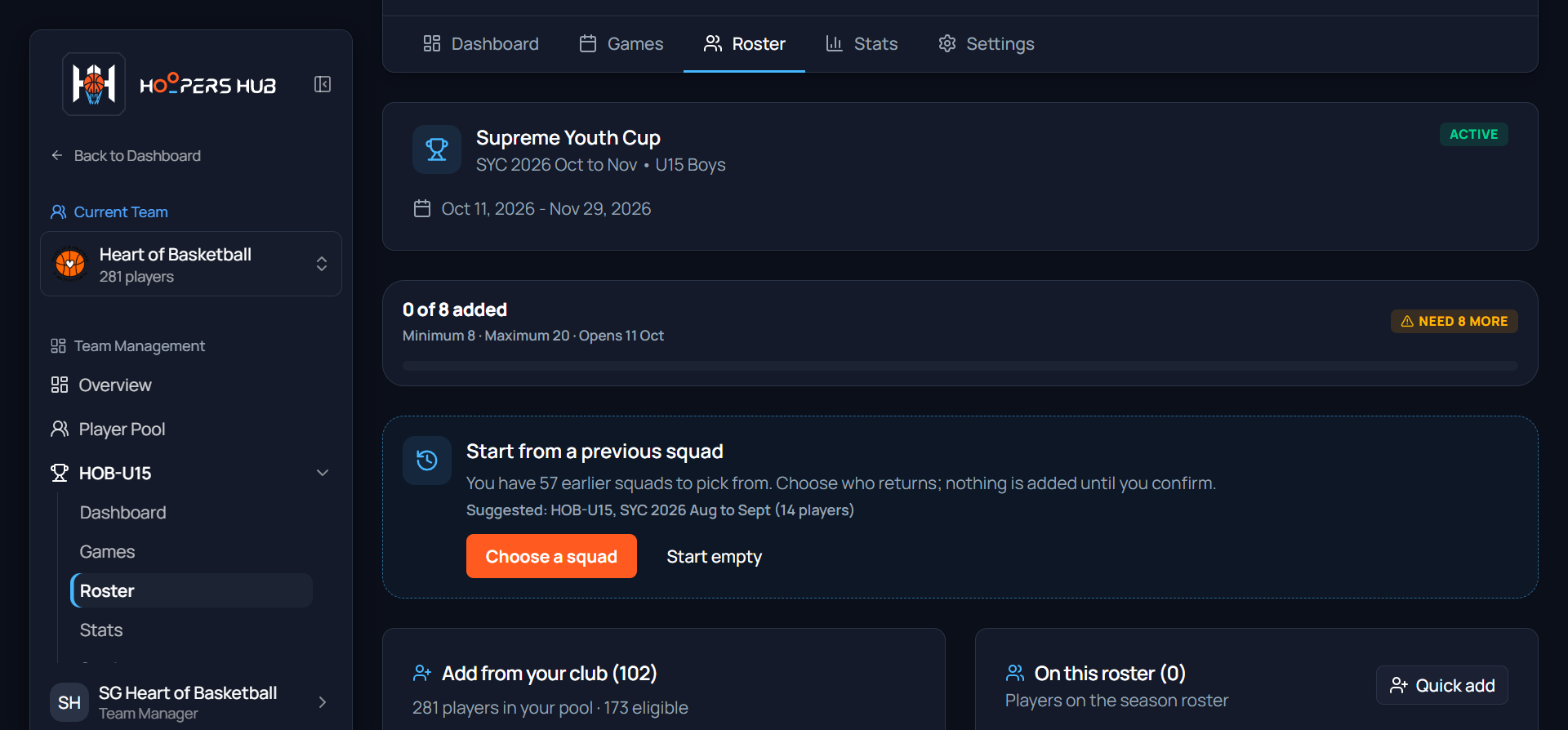Click the roster progress bar
The height and width of the screenshot is (730, 1568).
pos(960,366)
